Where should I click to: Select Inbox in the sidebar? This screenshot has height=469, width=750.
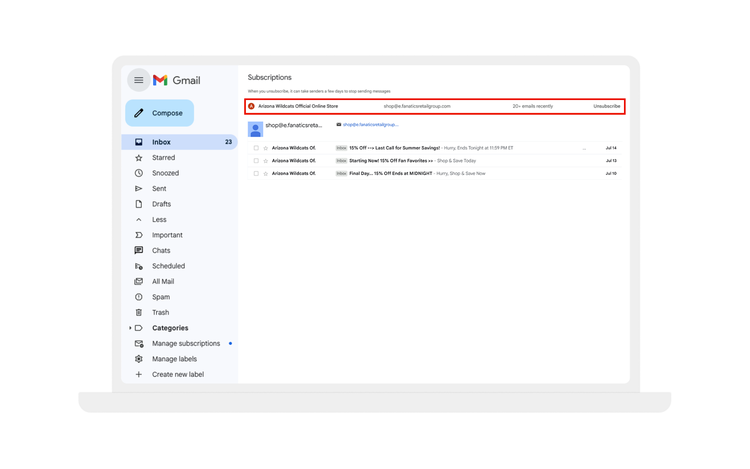pos(161,142)
